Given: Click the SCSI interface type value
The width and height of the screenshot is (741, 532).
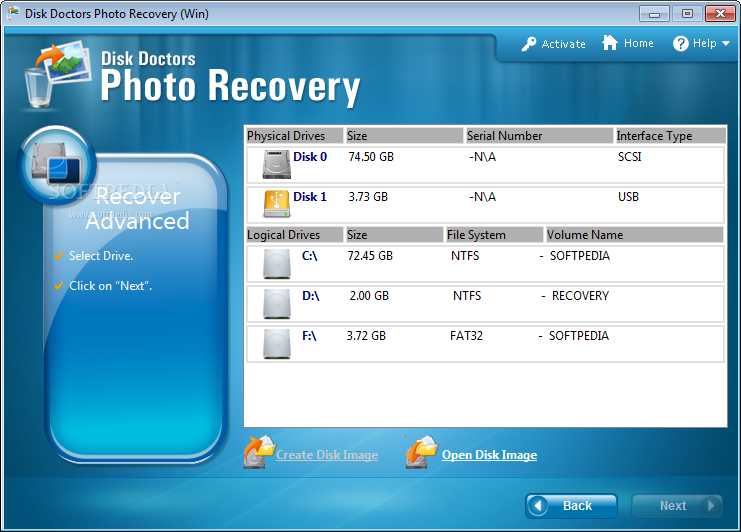Looking at the screenshot, I should click(629, 157).
